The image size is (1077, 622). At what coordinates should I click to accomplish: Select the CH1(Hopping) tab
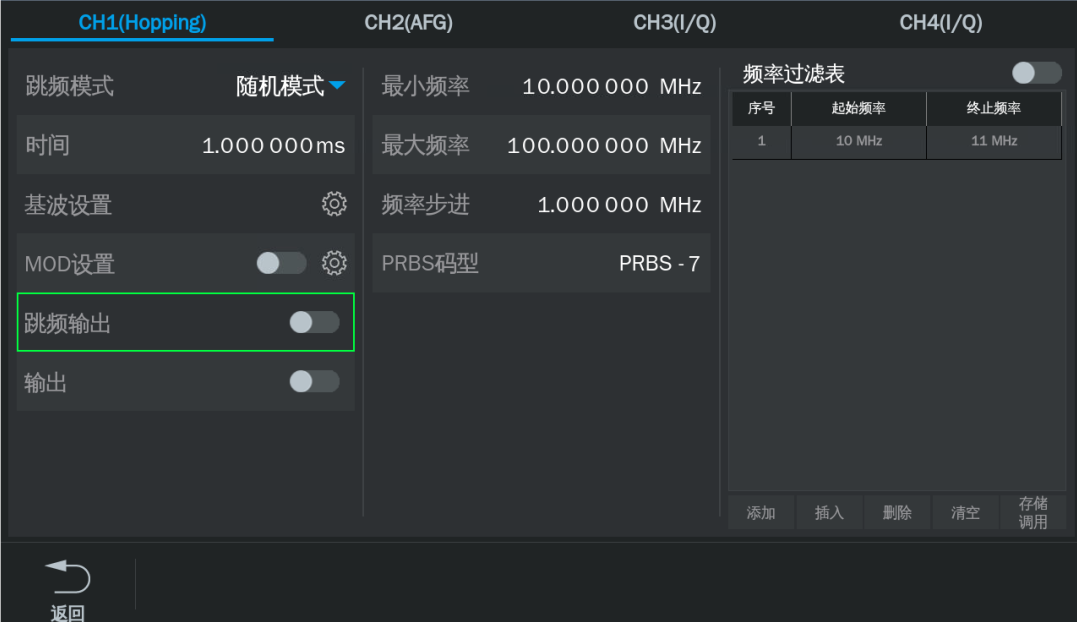[x=142, y=23]
